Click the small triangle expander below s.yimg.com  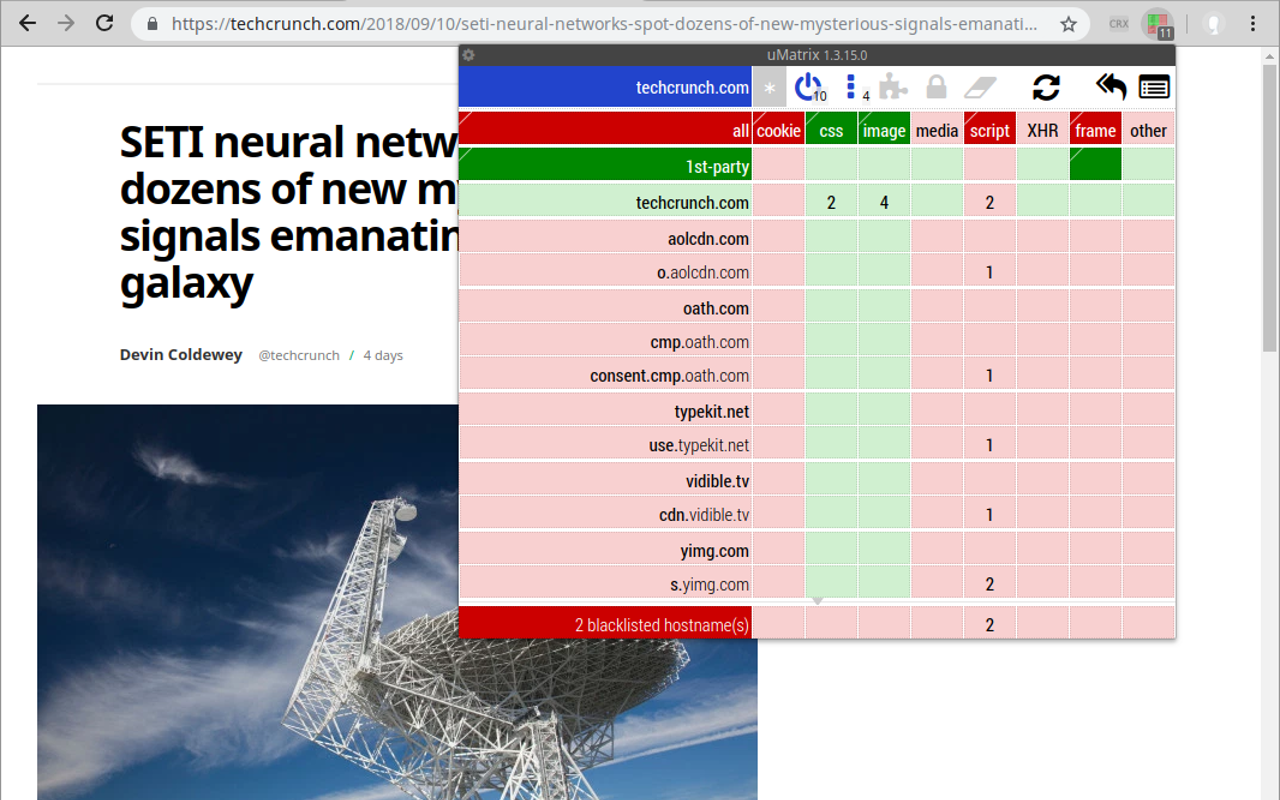(817, 602)
